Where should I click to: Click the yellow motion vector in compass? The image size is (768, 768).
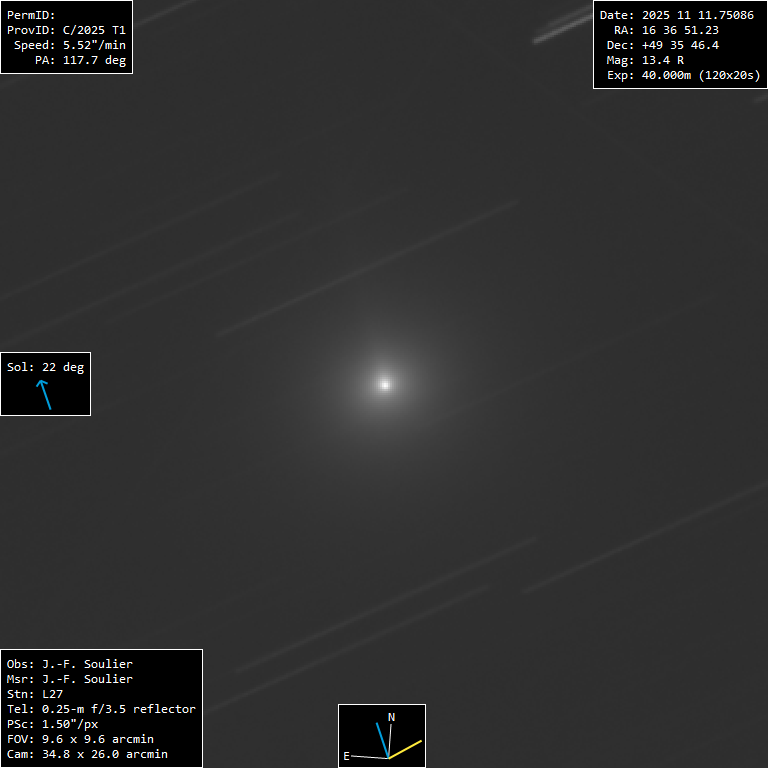pos(405,749)
